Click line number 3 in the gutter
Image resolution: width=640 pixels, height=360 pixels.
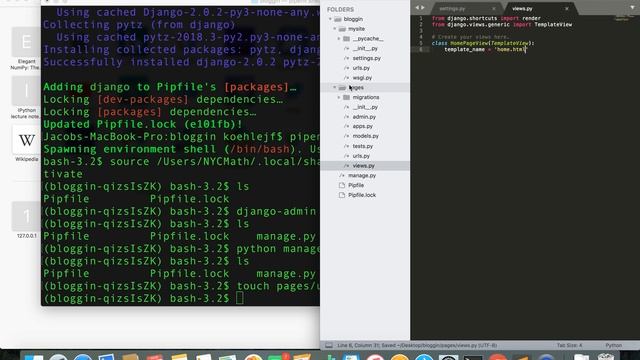click(x=421, y=31)
